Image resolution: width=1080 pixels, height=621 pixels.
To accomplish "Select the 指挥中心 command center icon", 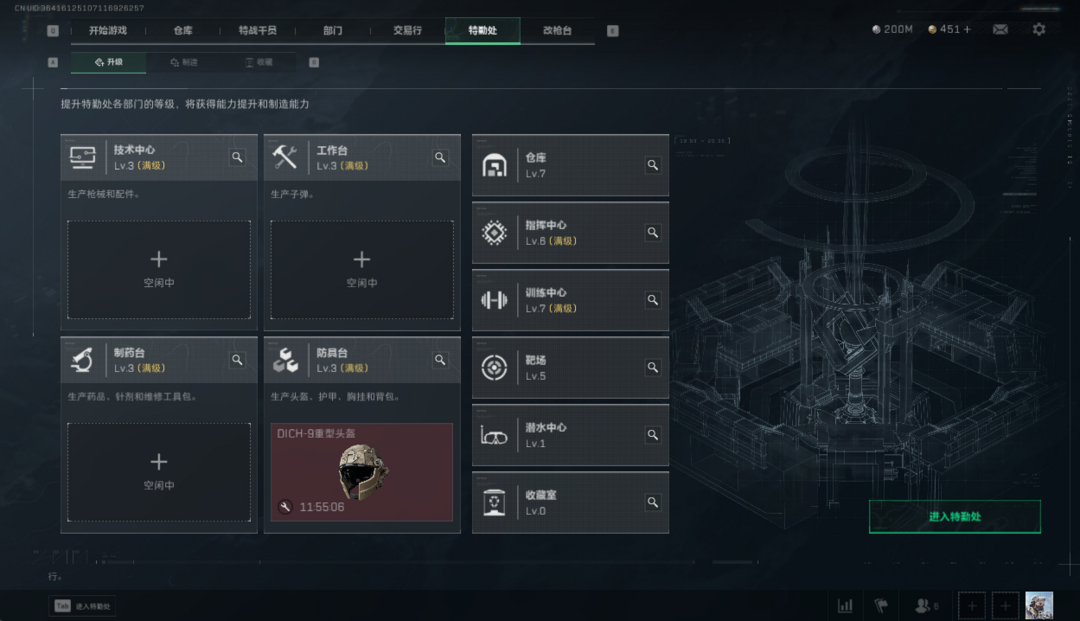I will pos(494,233).
